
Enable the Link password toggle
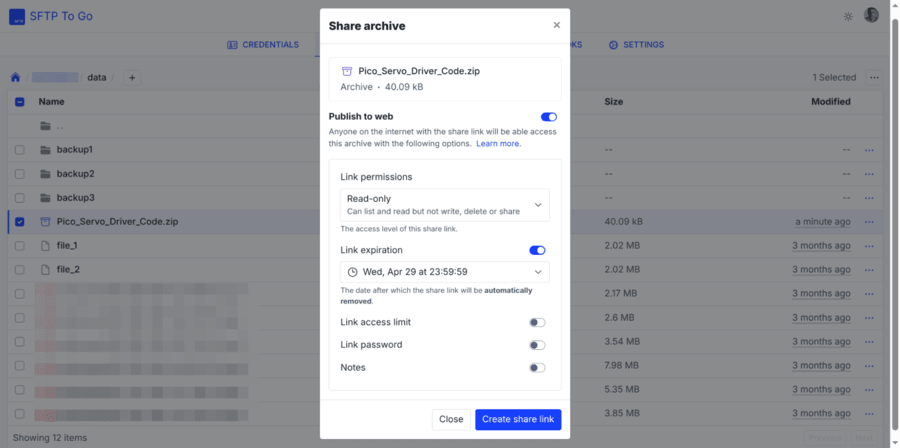point(537,345)
